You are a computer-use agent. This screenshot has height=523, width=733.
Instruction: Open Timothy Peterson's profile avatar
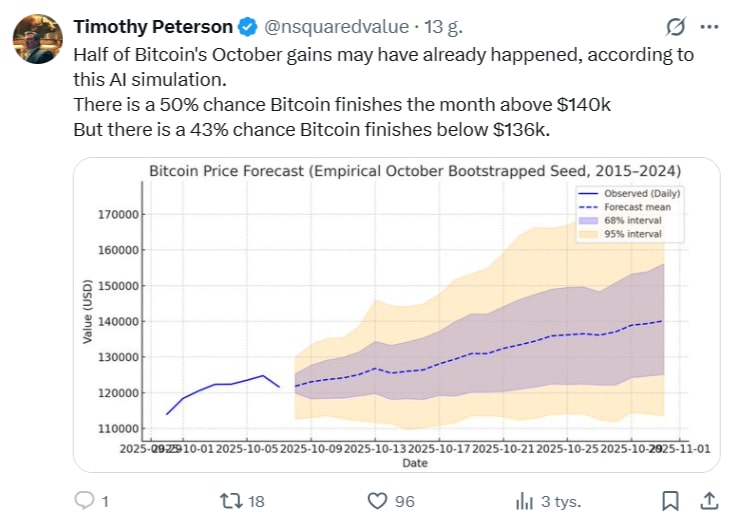(x=34, y=40)
